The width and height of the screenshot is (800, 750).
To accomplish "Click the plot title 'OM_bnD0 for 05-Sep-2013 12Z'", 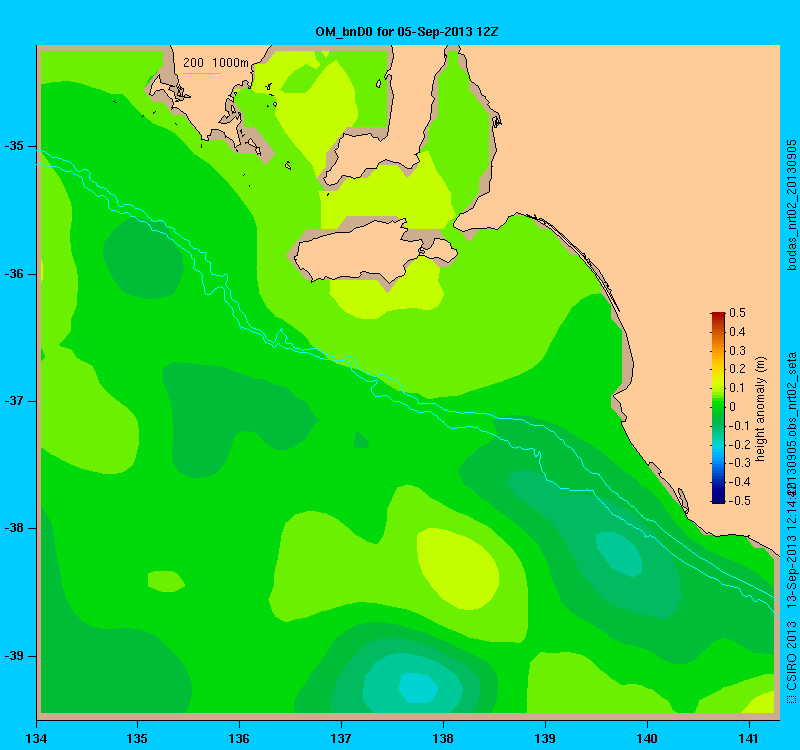I will click(x=407, y=32).
